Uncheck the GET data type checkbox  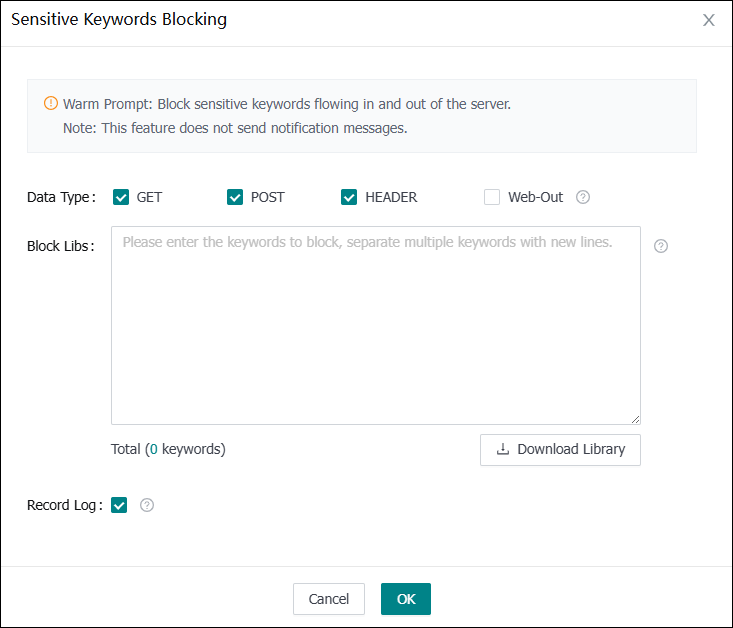pyautogui.click(x=121, y=197)
